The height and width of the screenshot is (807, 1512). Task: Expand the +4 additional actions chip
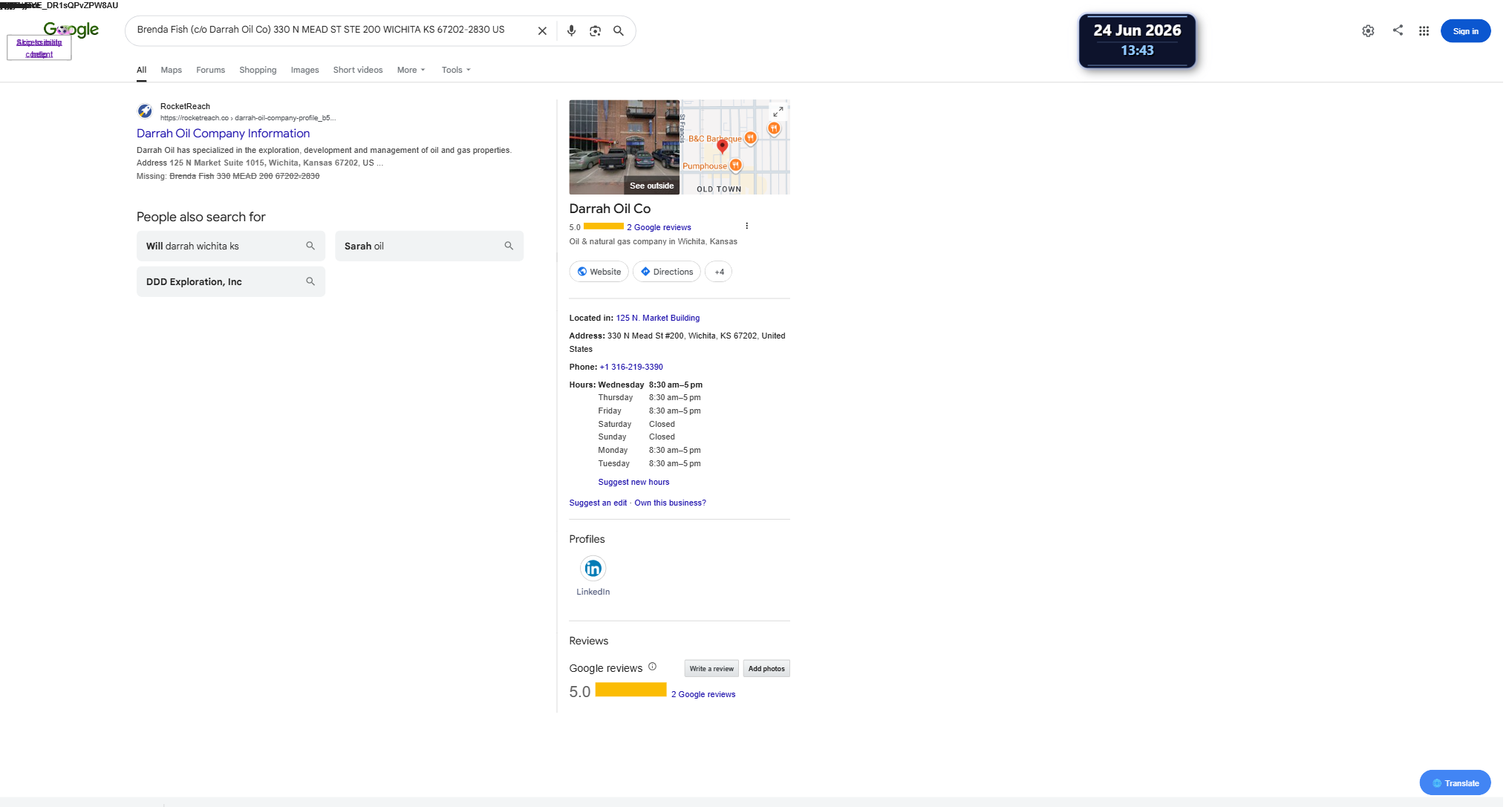point(719,272)
